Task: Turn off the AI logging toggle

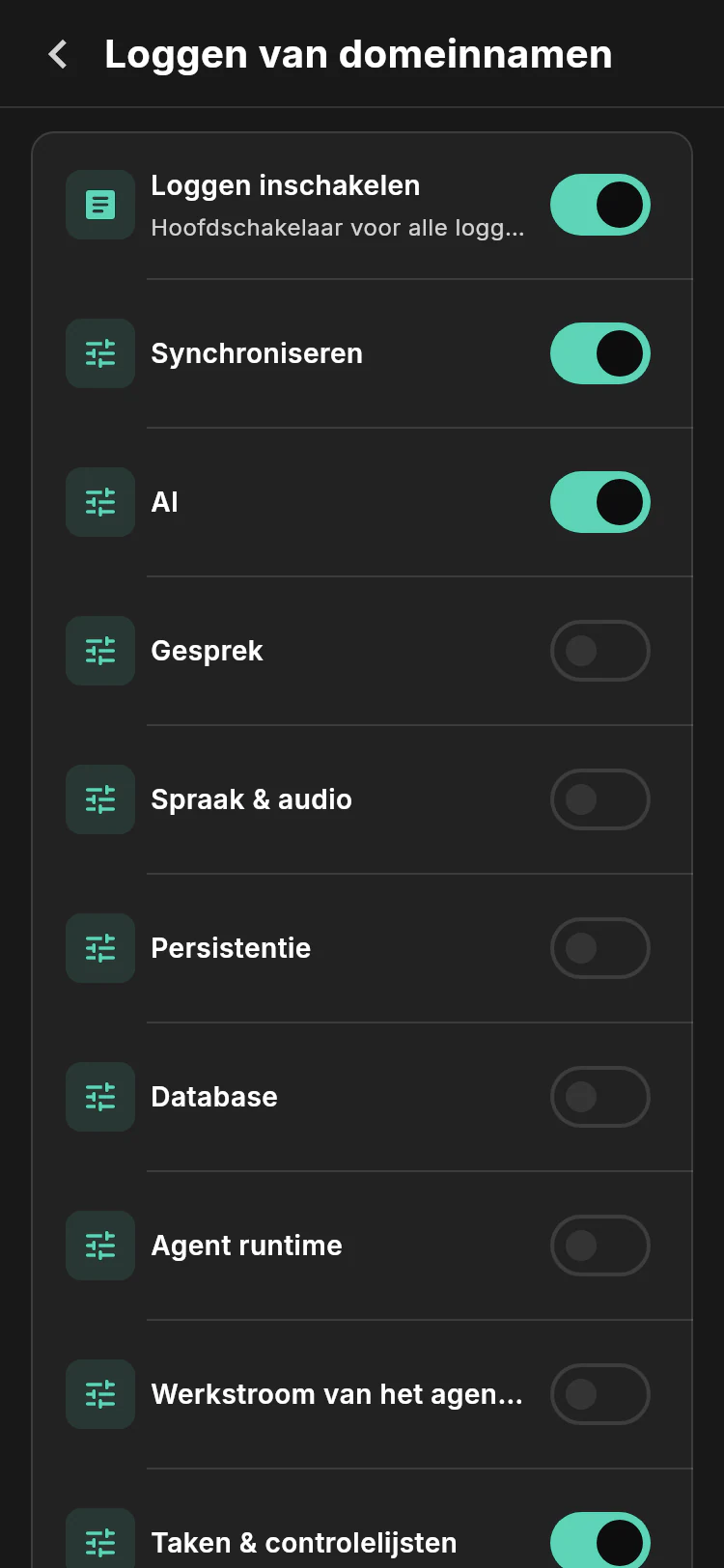Action: tap(600, 502)
